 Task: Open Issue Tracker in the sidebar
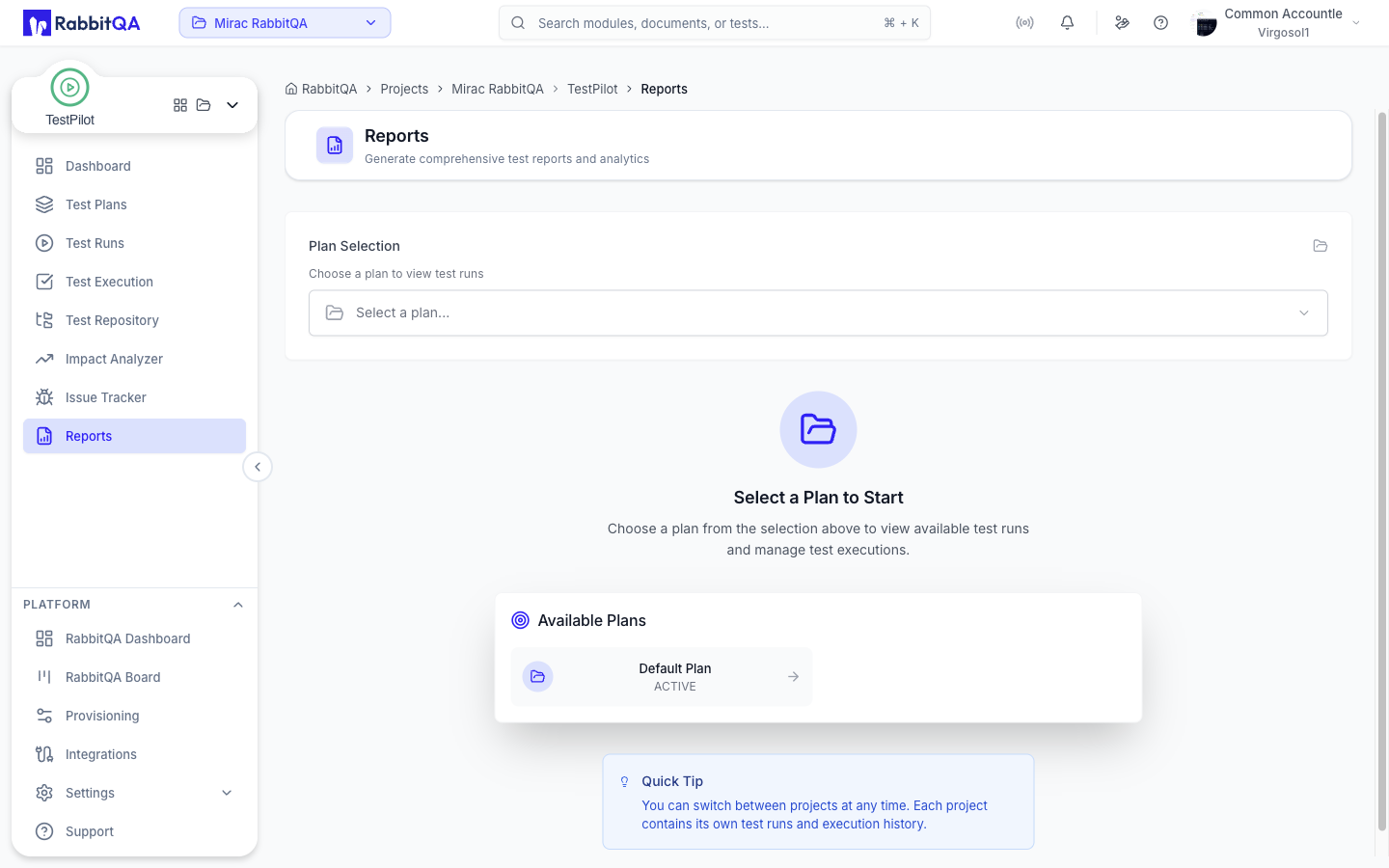[x=134, y=397]
